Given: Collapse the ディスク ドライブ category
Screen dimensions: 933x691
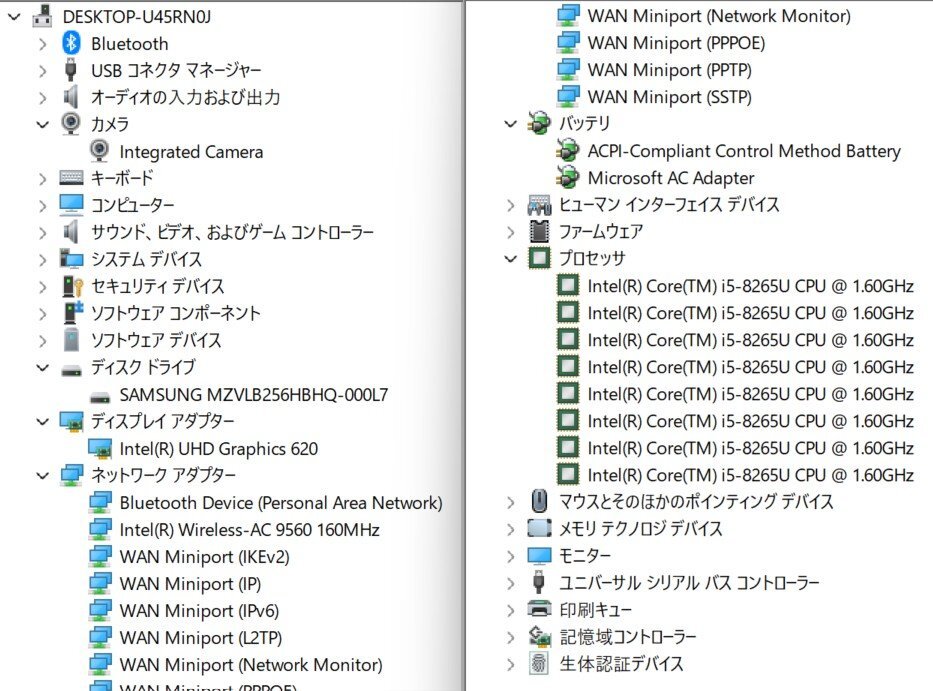Looking at the screenshot, I should pos(42,368).
